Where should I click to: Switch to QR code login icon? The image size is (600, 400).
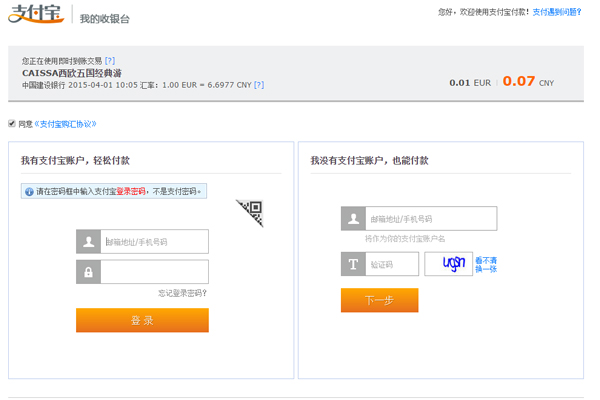[250, 213]
